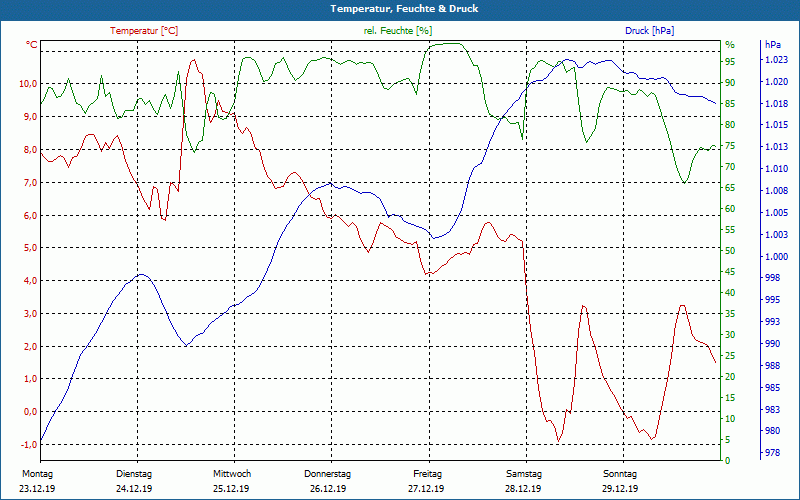Viewport: 800px width, 500px height.
Task: Select the red 'Temperatur [°C]' legend label
Action: click(144, 31)
